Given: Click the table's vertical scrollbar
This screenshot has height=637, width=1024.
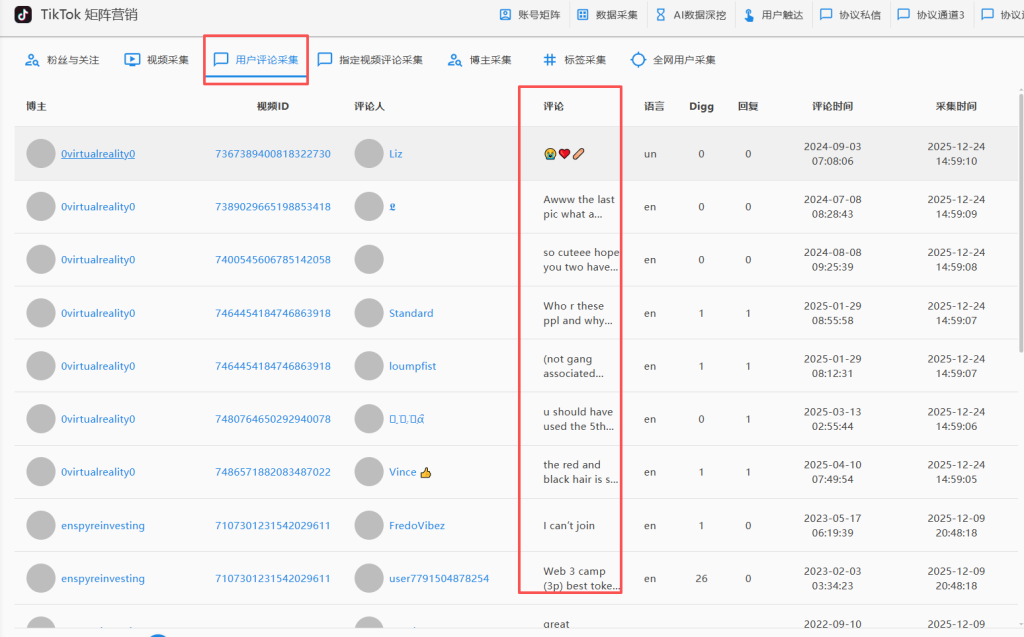Looking at the screenshot, I should (1019, 220).
